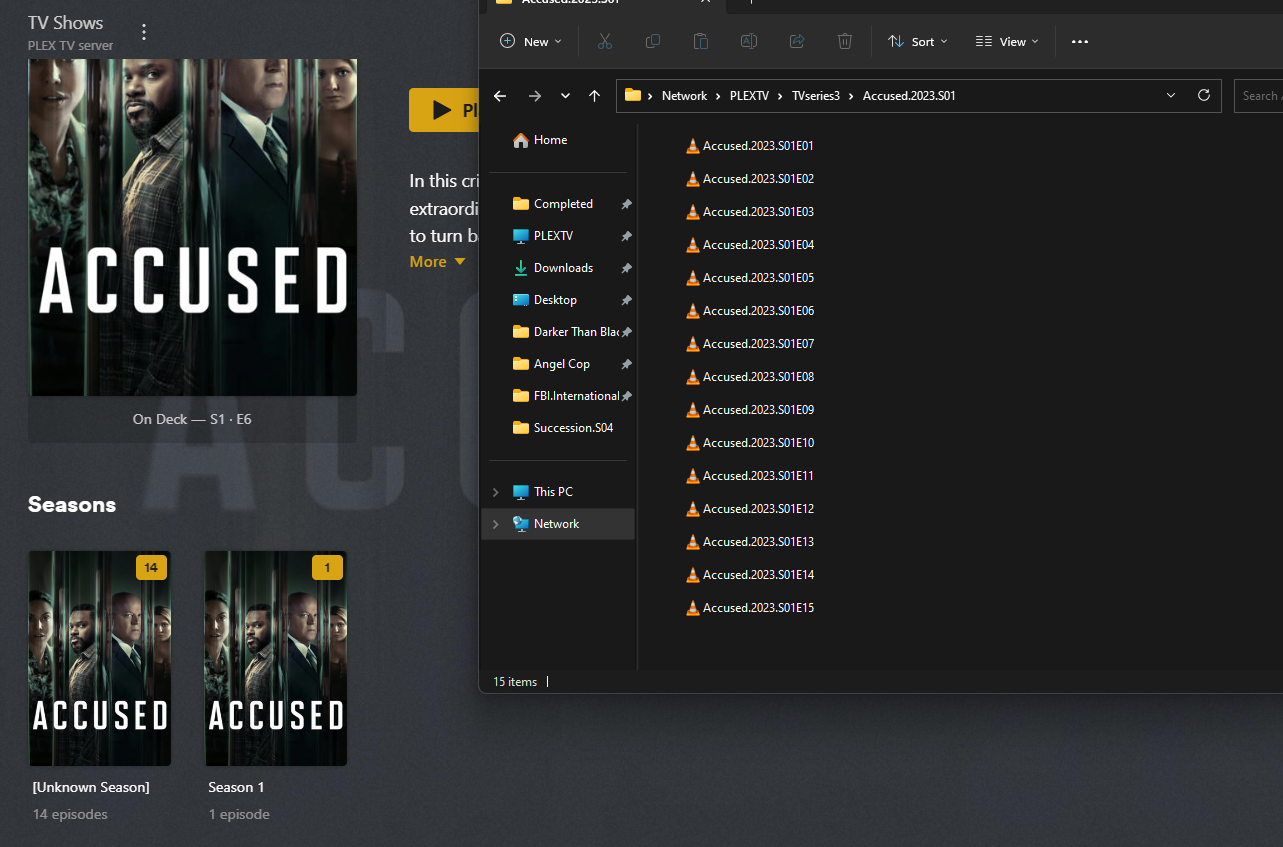Select Network in the navigation pane

pyautogui.click(x=556, y=524)
